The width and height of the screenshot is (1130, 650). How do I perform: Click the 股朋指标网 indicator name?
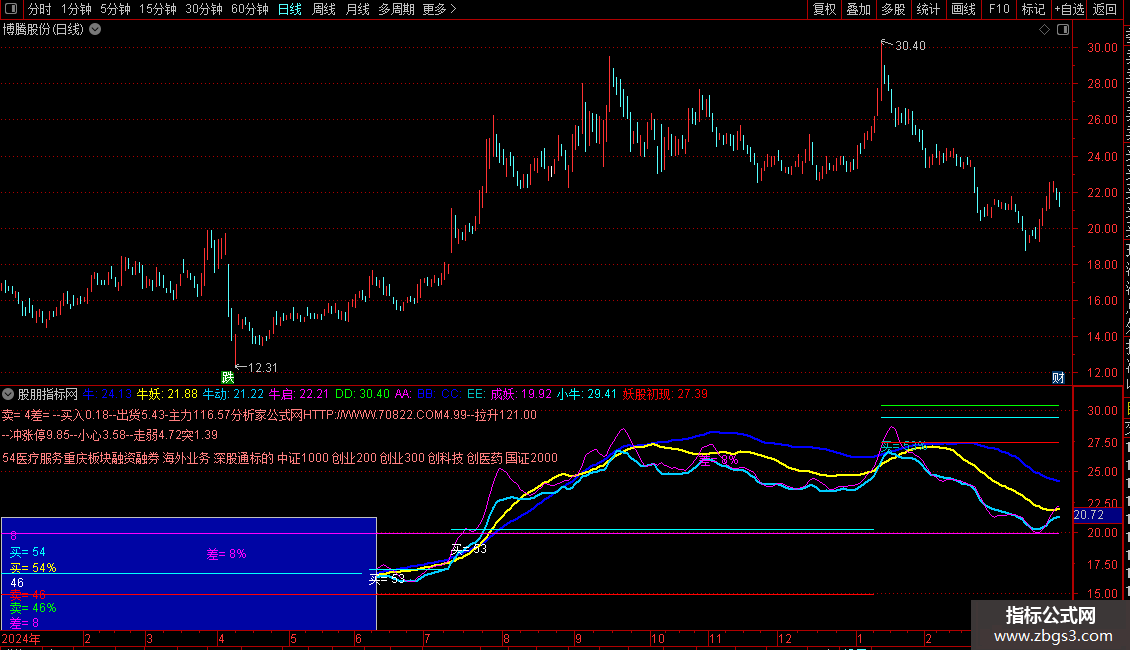click(x=48, y=394)
